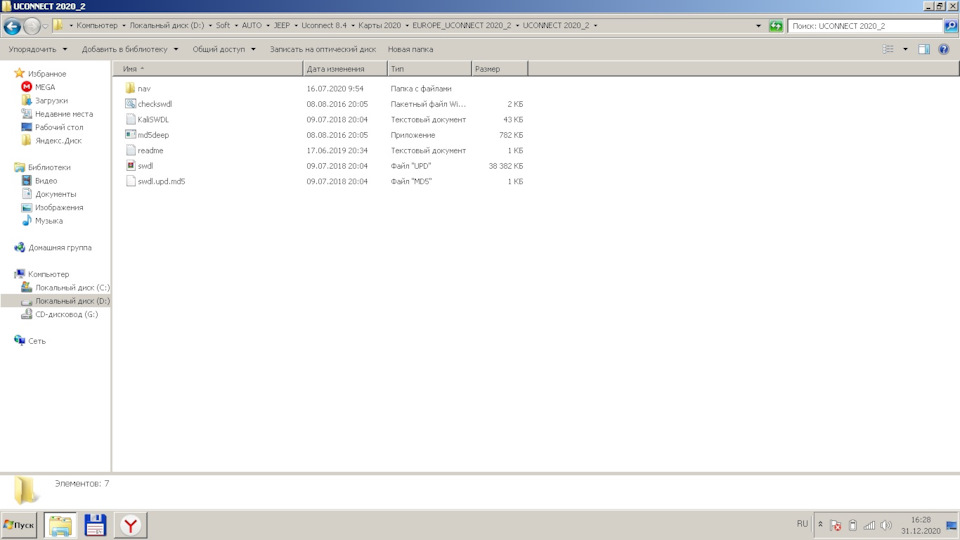960x540 pixels.
Task: Select the KaliSWDL document icon
Action: 130,119
